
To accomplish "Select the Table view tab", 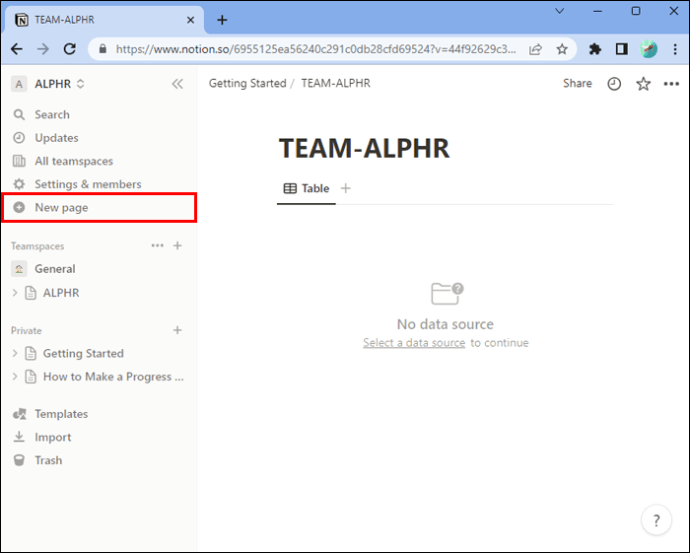I will tap(306, 189).
